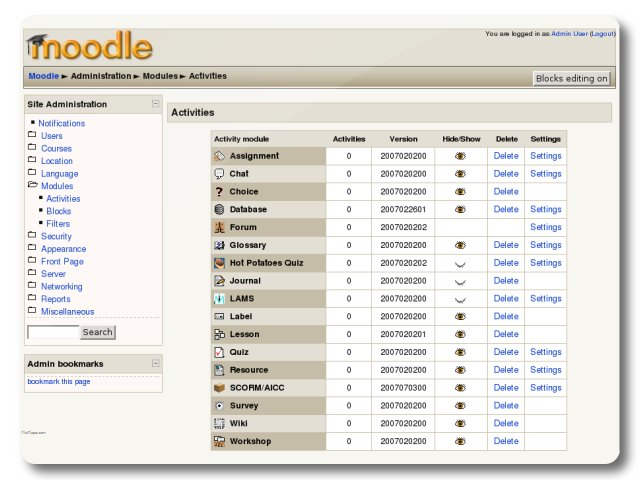The image size is (640, 480).
Task: Hide the Glossary module with eye icon
Action: 460,245
